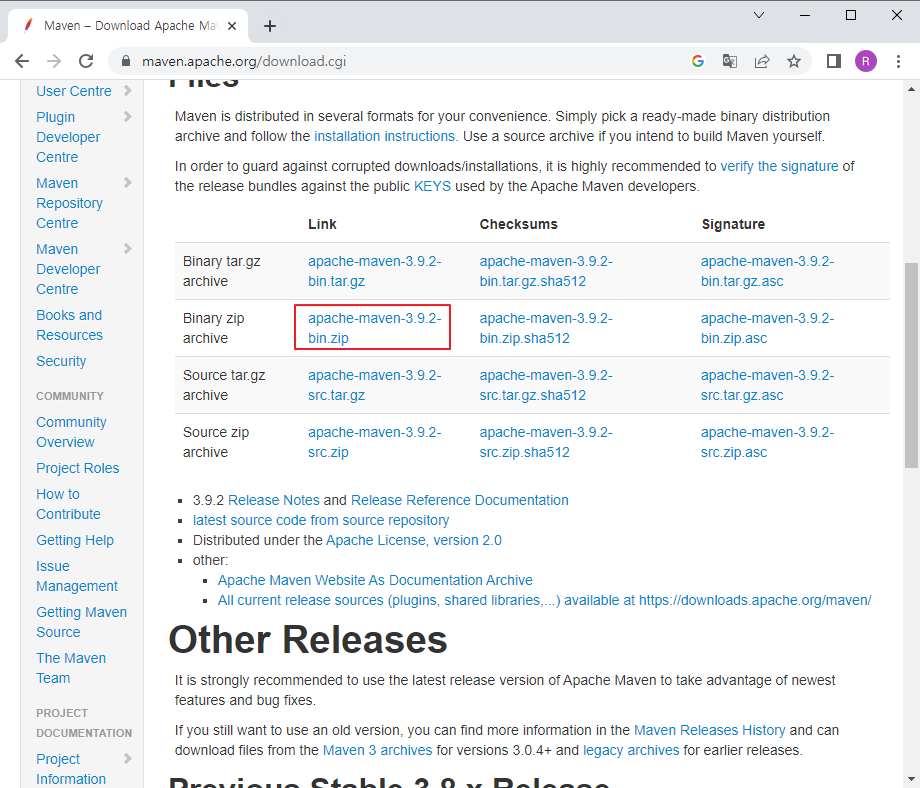Open Apache Maven Website Documentation Archive link
The height and width of the screenshot is (788, 920).
tap(375, 580)
